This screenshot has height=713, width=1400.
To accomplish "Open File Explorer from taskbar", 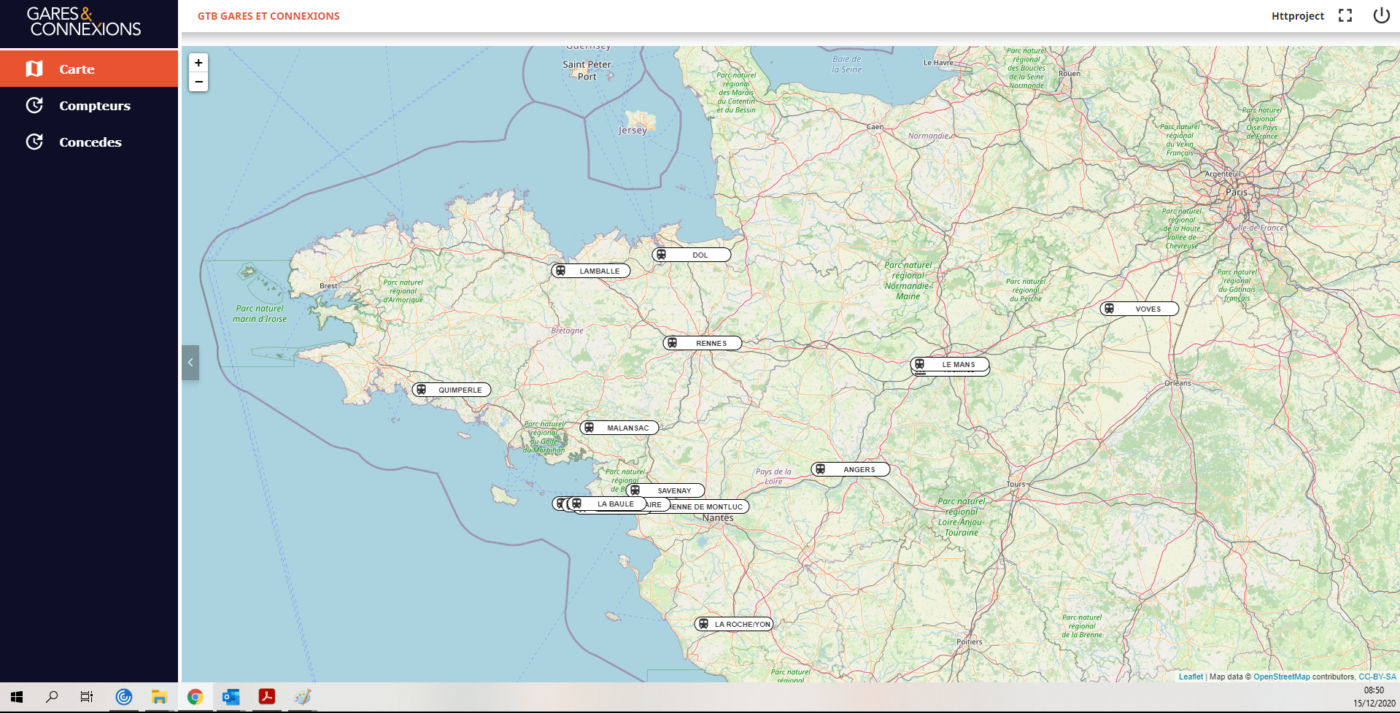I will pos(158,697).
